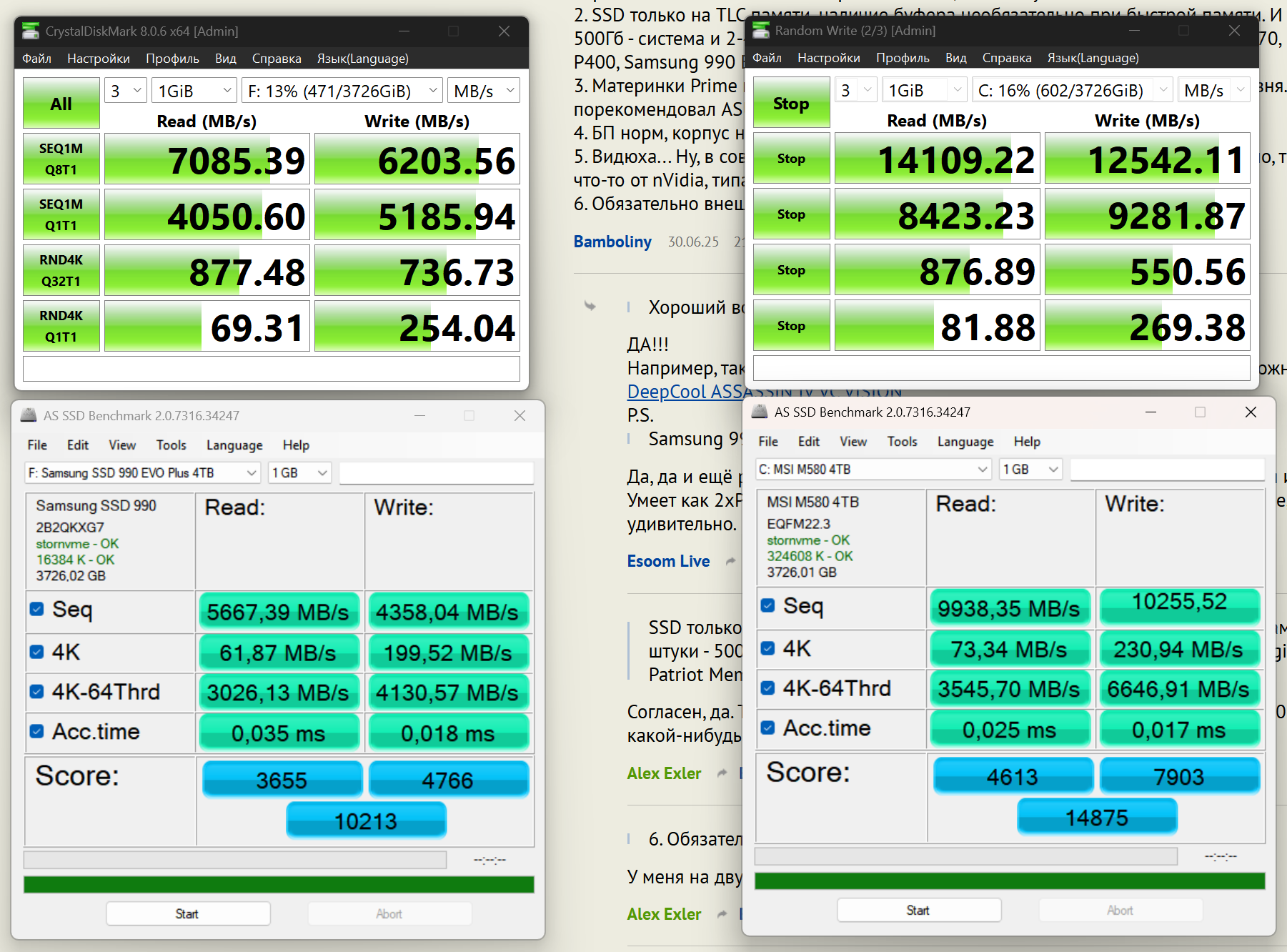The height and width of the screenshot is (952, 1287).
Task: Close the Random Write CrystalDiskMark window
Action: tap(1233, 30)
